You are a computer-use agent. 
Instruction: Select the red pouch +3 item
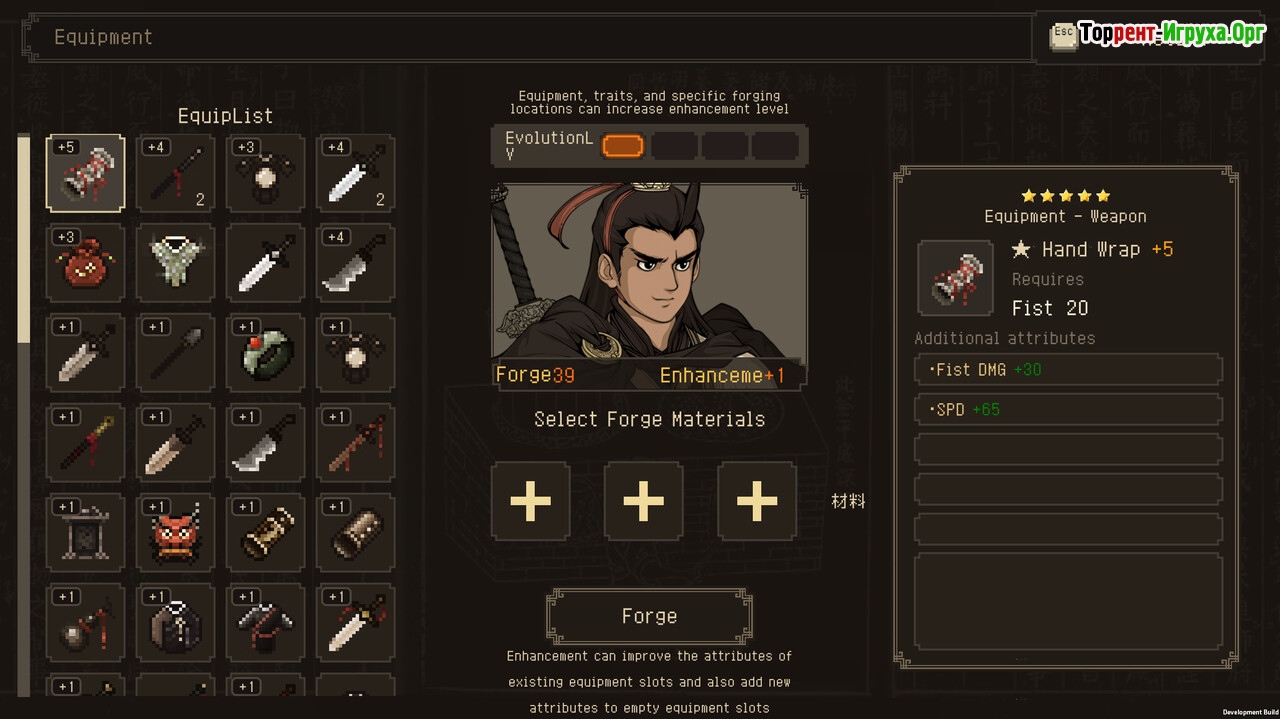[85, 263]
